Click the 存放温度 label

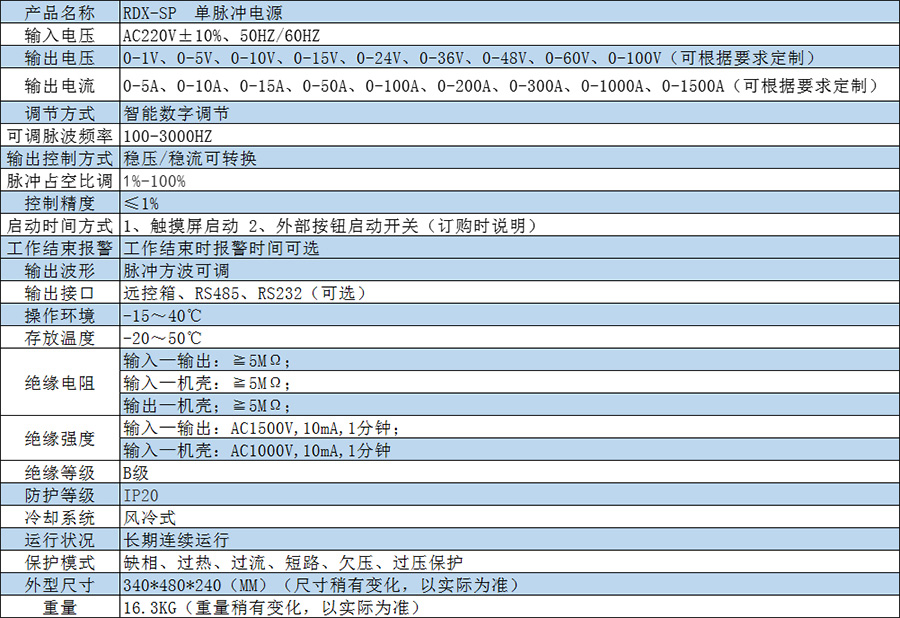(60, 338)
